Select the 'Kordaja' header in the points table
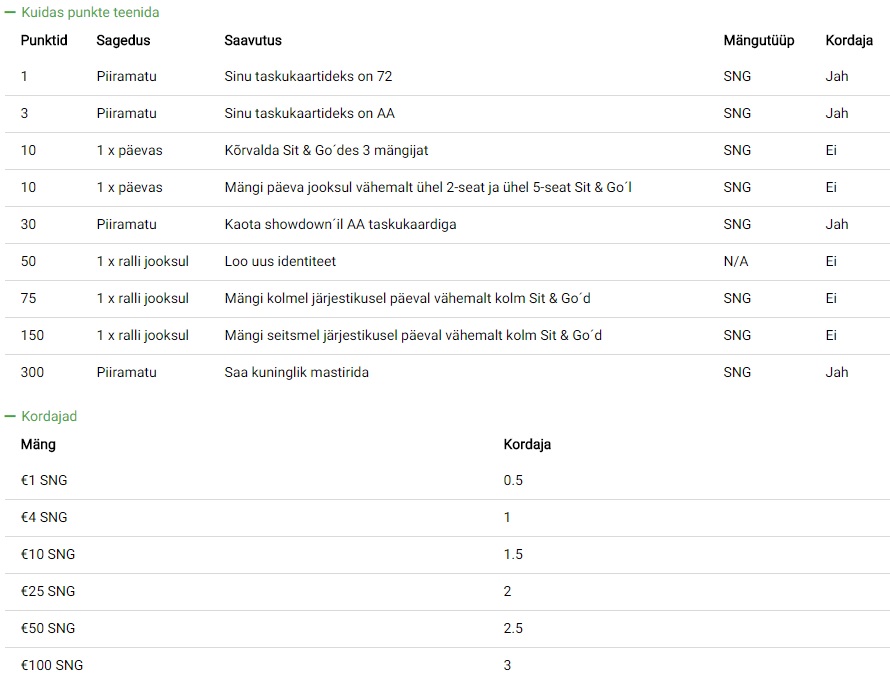Viewport: 890px width, 689px height. pyautogui.click(x=849, y=40)
